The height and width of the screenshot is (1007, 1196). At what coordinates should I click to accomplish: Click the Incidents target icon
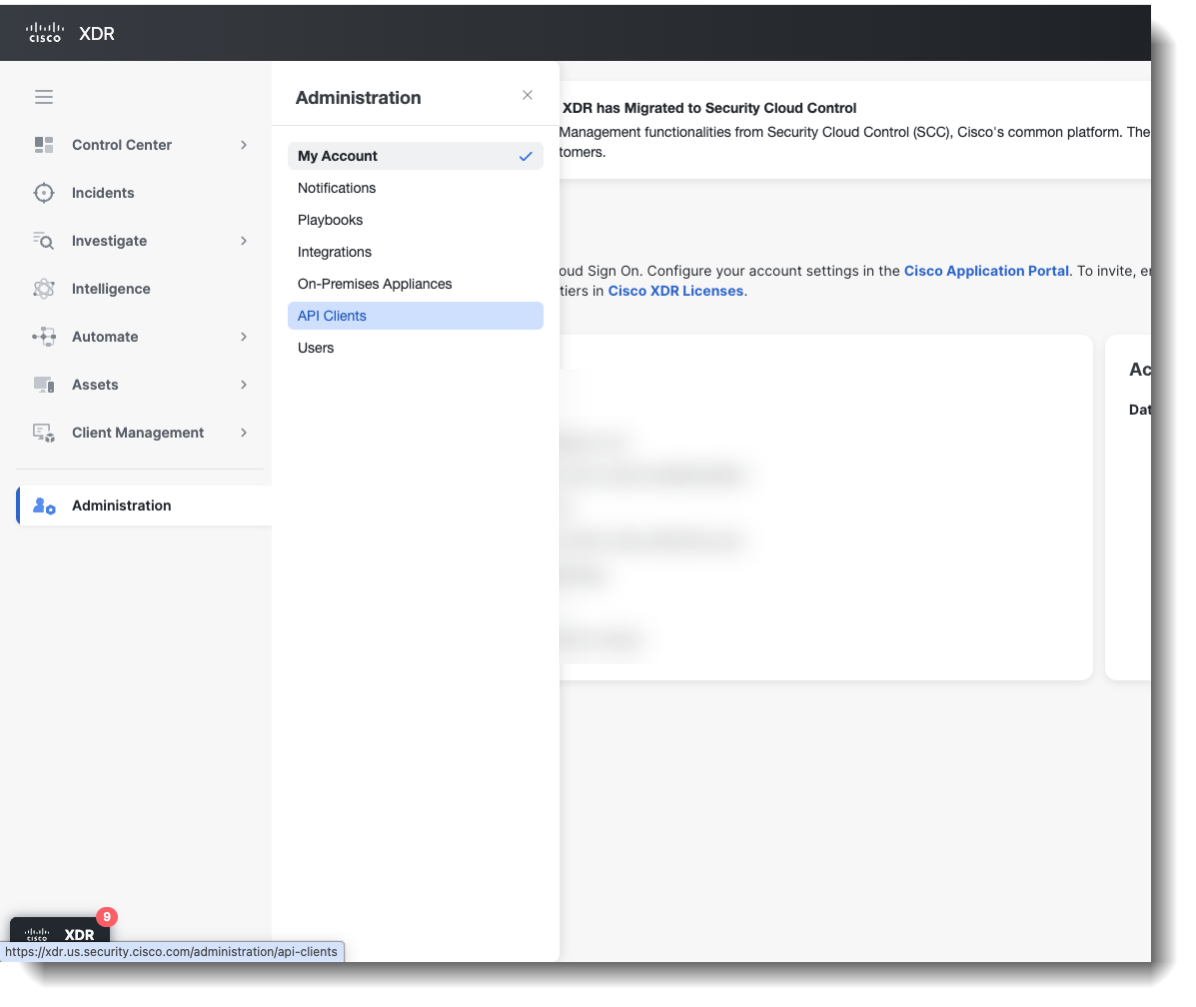tap(44, 193)
